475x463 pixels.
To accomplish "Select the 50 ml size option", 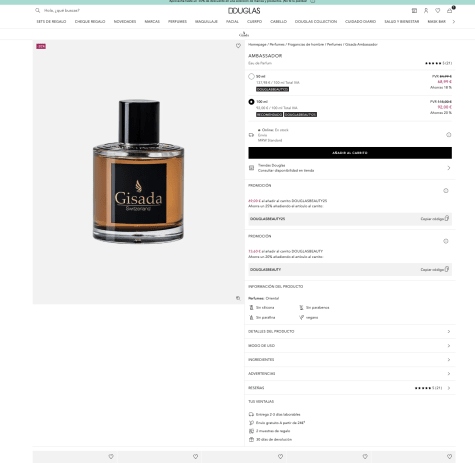I will 251,76.
